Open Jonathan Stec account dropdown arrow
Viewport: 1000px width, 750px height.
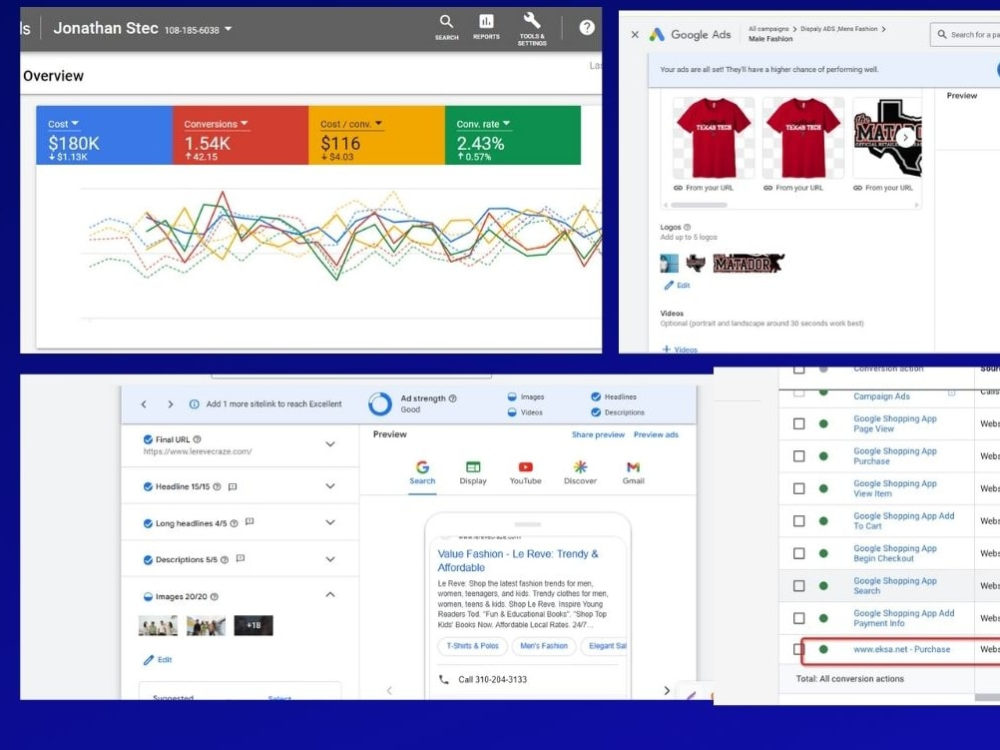tap(228, 29)
